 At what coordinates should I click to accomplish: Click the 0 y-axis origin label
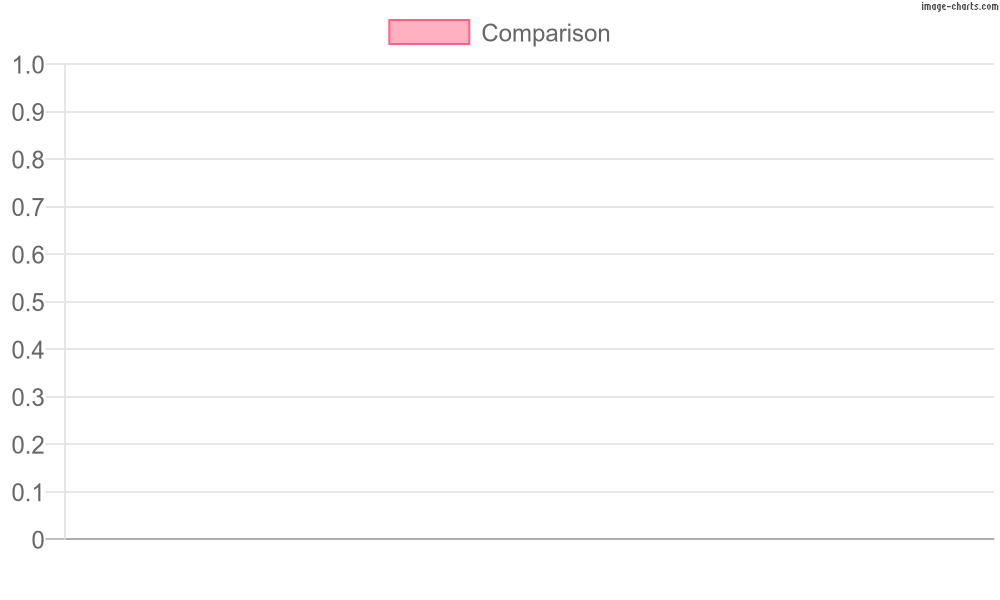click(38, 540)
